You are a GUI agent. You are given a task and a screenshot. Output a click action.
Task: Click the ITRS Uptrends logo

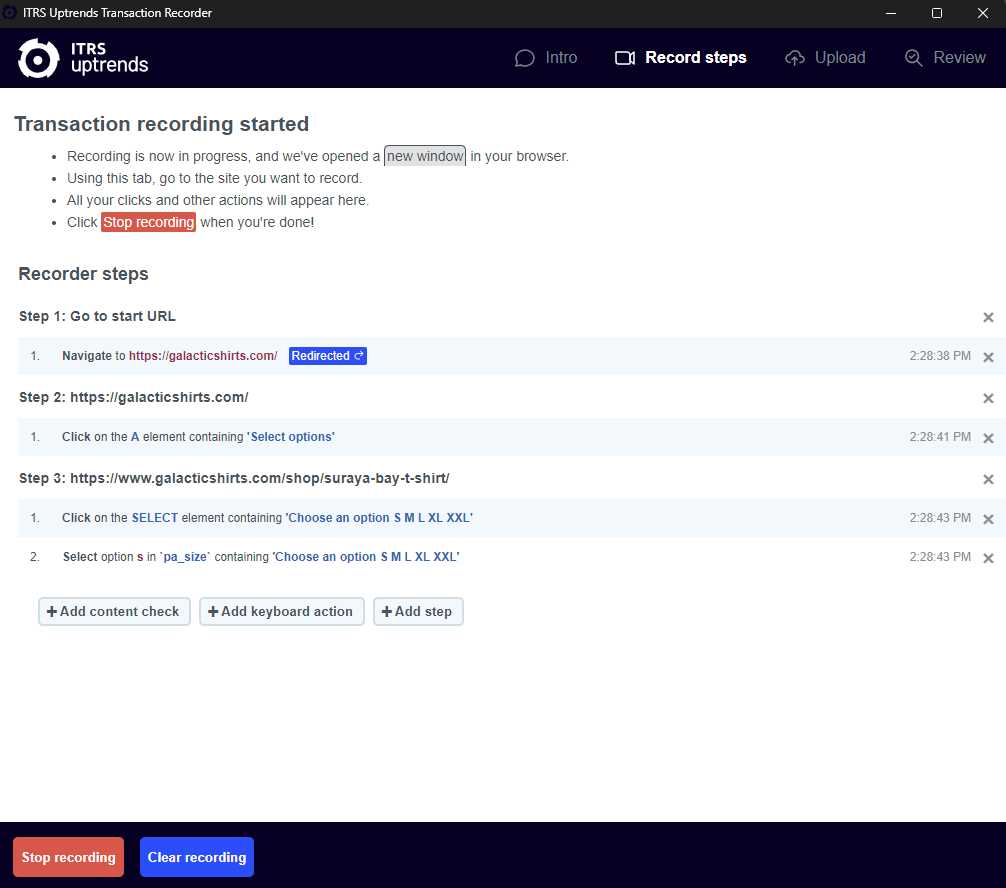pyautogui.click(x=83, y=58)
